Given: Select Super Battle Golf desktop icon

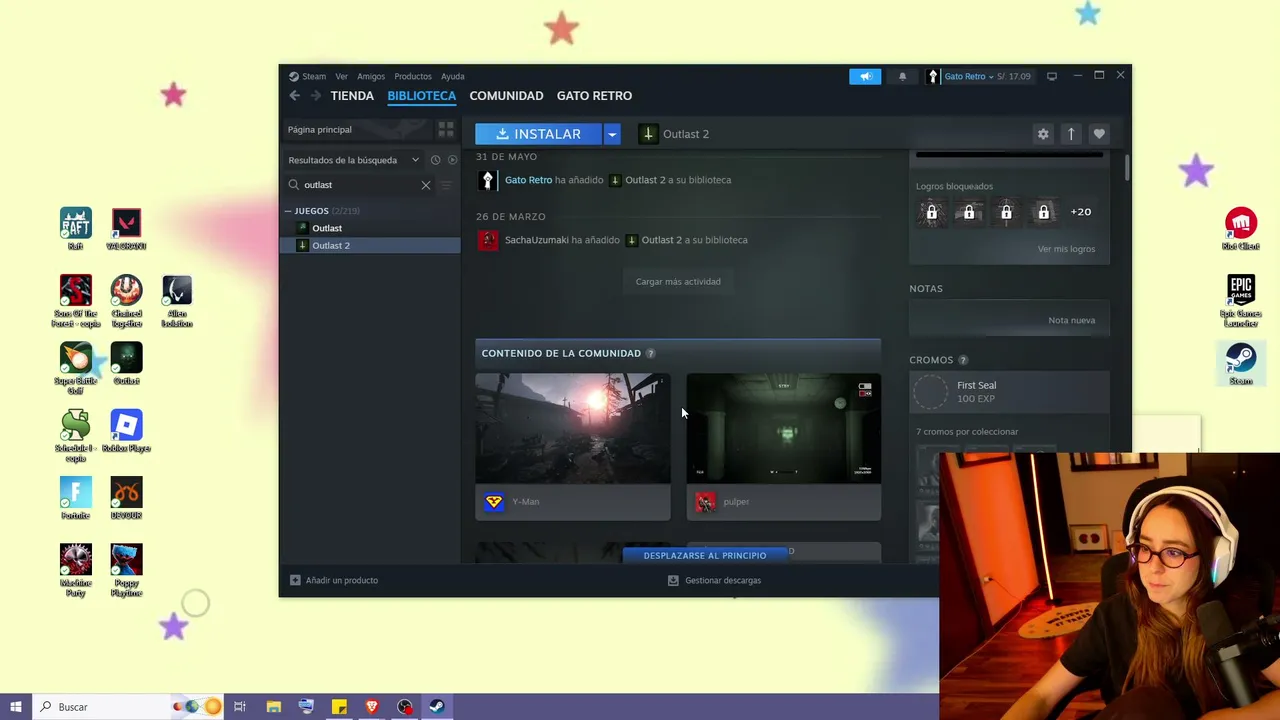Looking at the screenshot, I should click(x=76, y=368).
